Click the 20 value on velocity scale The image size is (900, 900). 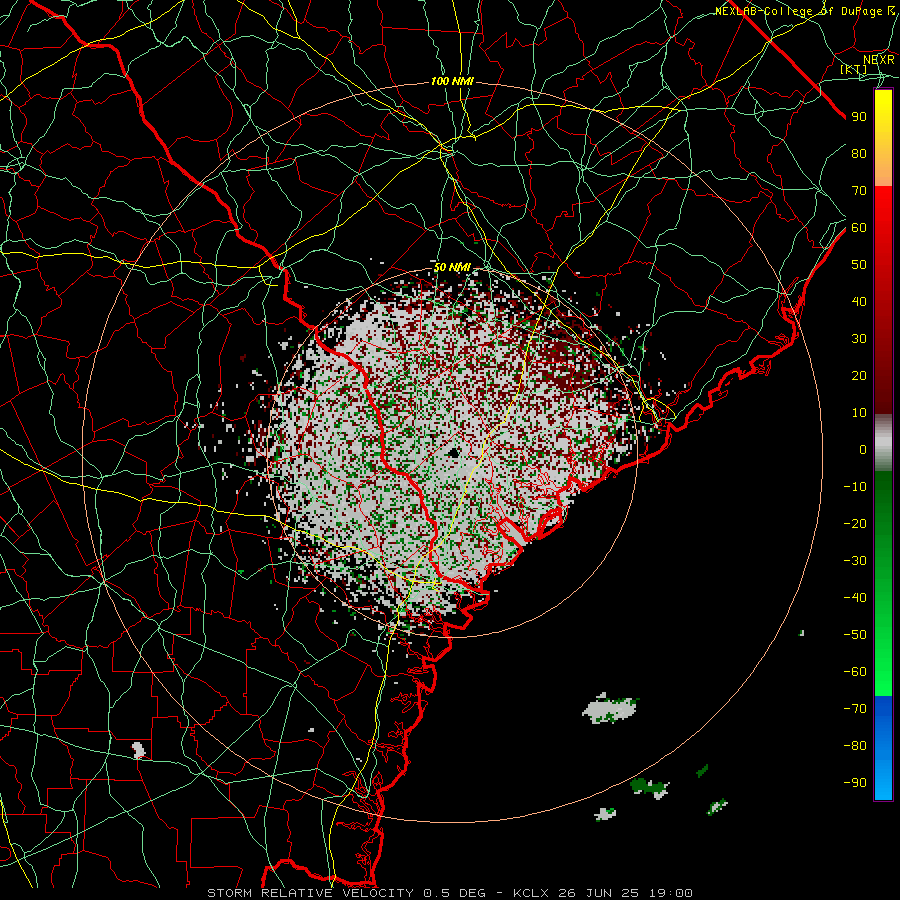click(x=859, y=375)
